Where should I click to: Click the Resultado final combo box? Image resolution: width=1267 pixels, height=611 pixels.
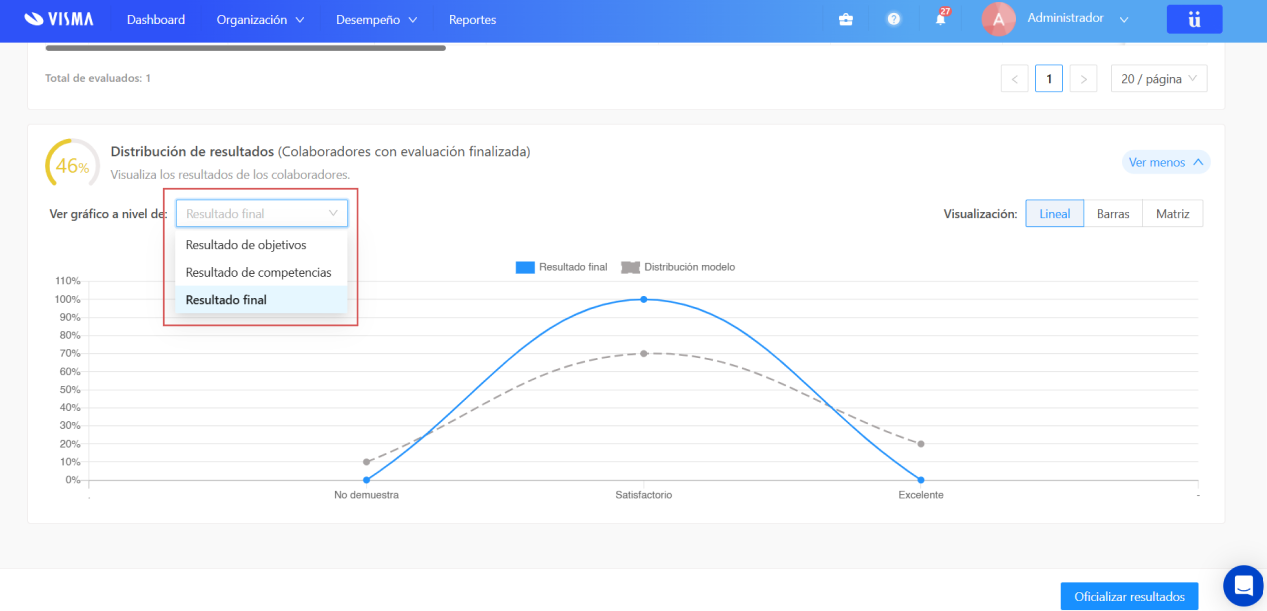tap(262, 213)
